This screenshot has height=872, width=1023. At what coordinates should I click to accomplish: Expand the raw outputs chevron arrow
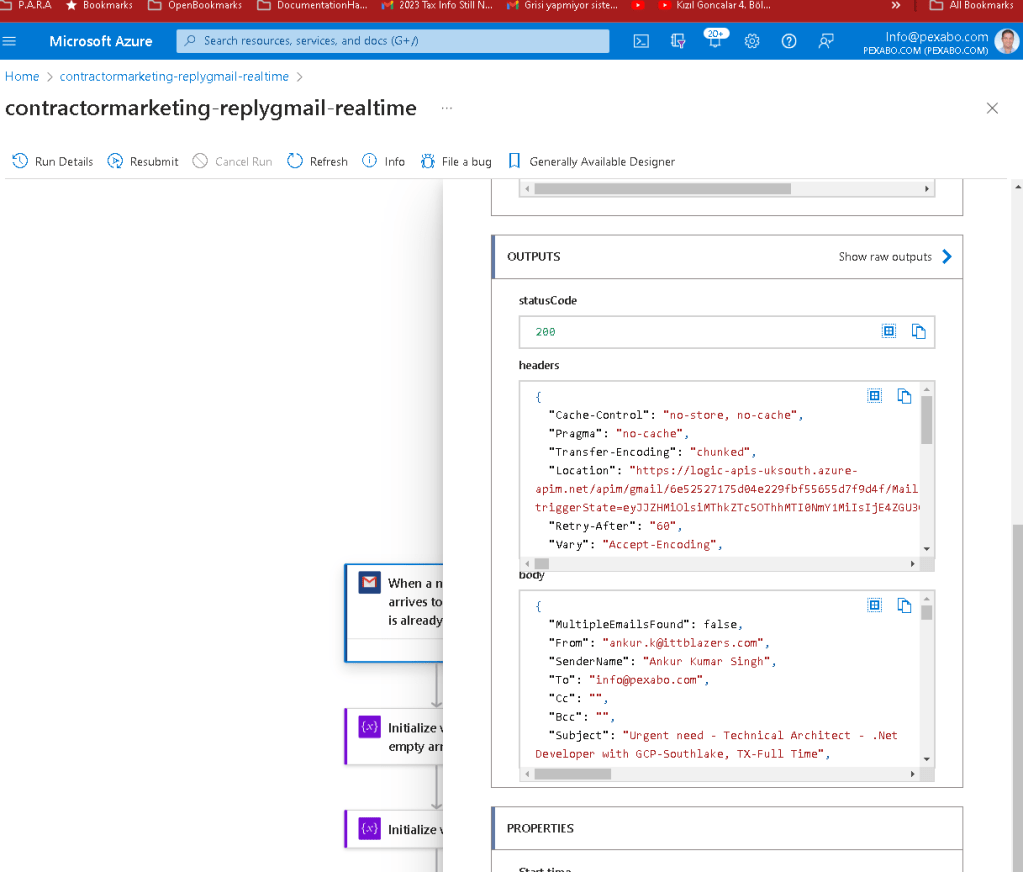[x=947, y=257]
